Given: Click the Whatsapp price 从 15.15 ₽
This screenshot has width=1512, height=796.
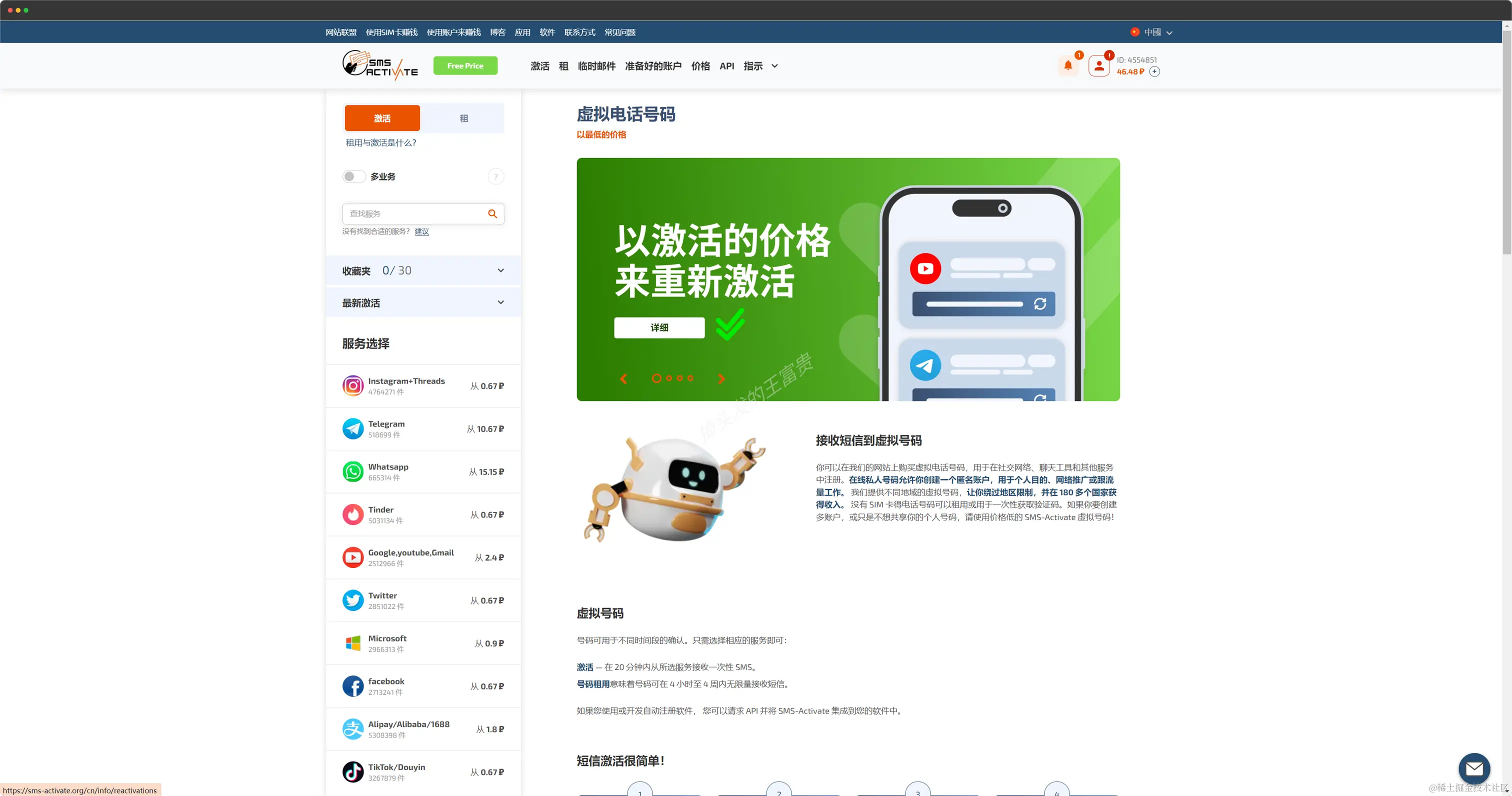Looking at the screenshot, I should point(486,472).
